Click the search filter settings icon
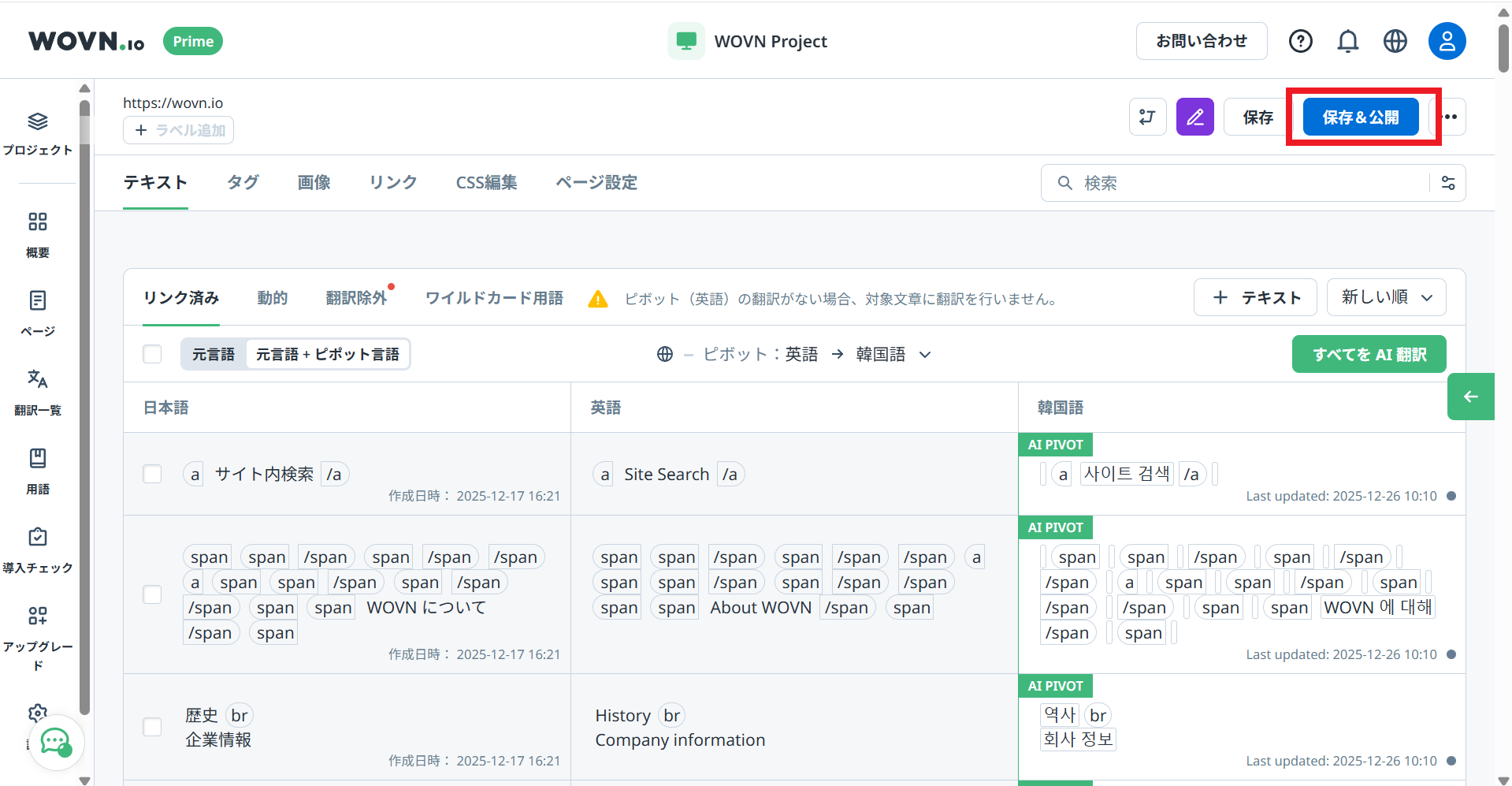The width and height of the screenshot is (1512, 786). [1448, 183]
